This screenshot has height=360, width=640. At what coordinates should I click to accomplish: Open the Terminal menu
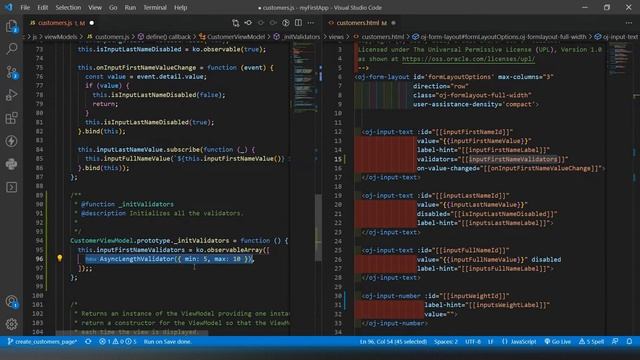pyautogui.click(x=155, y=7)
